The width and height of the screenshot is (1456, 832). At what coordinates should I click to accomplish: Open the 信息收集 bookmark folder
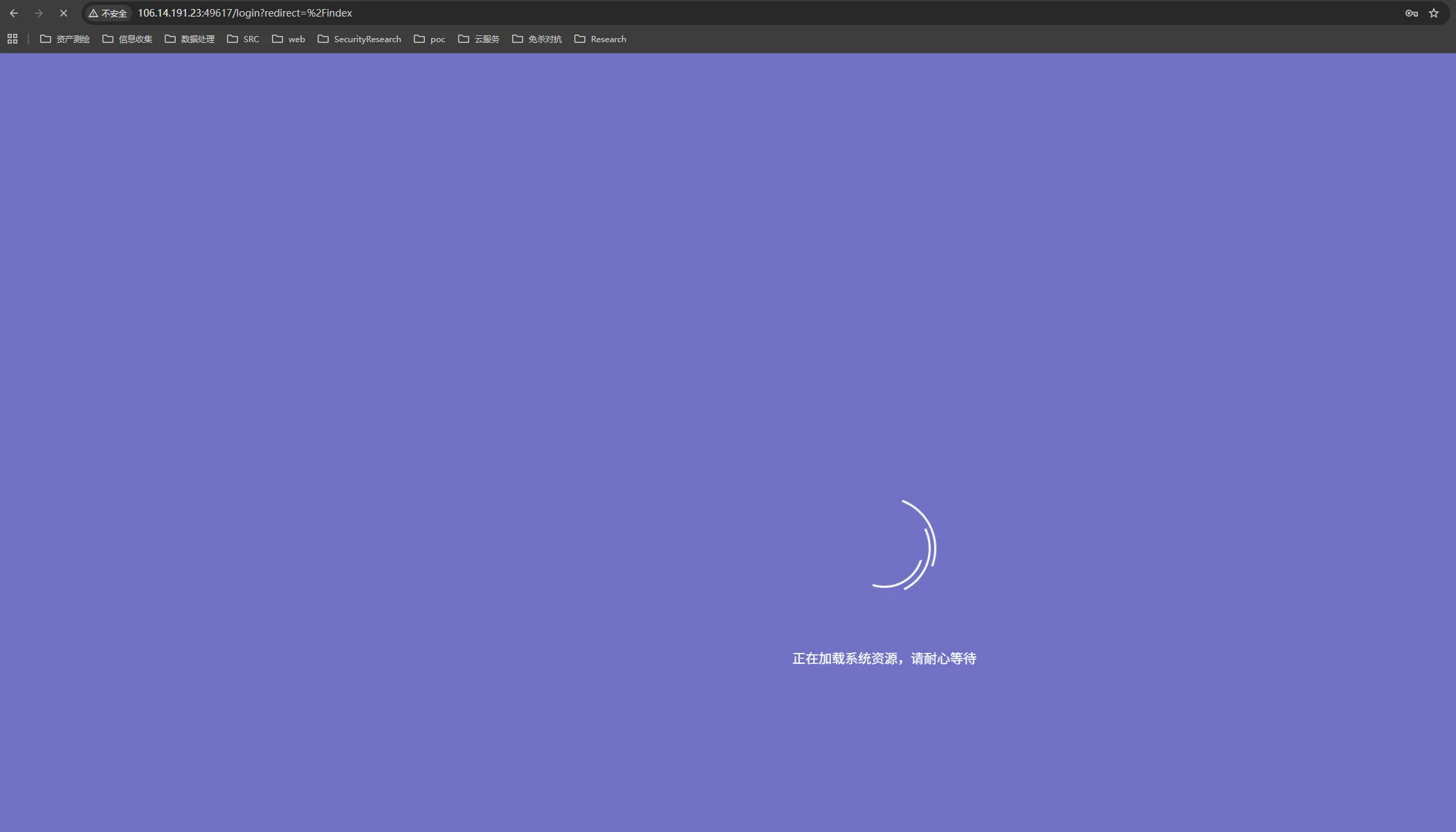point(127,39)
